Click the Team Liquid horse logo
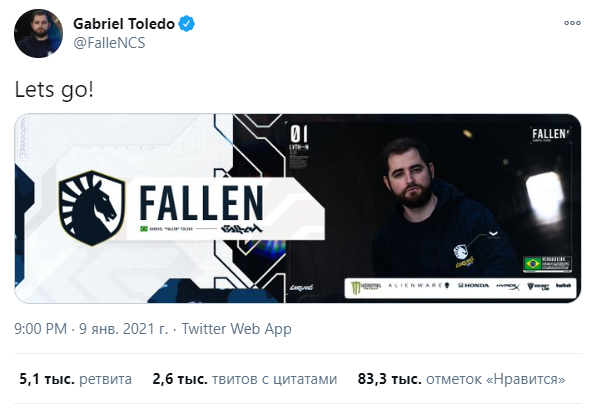This screenshot has height=408, width=596. (92, 208)
